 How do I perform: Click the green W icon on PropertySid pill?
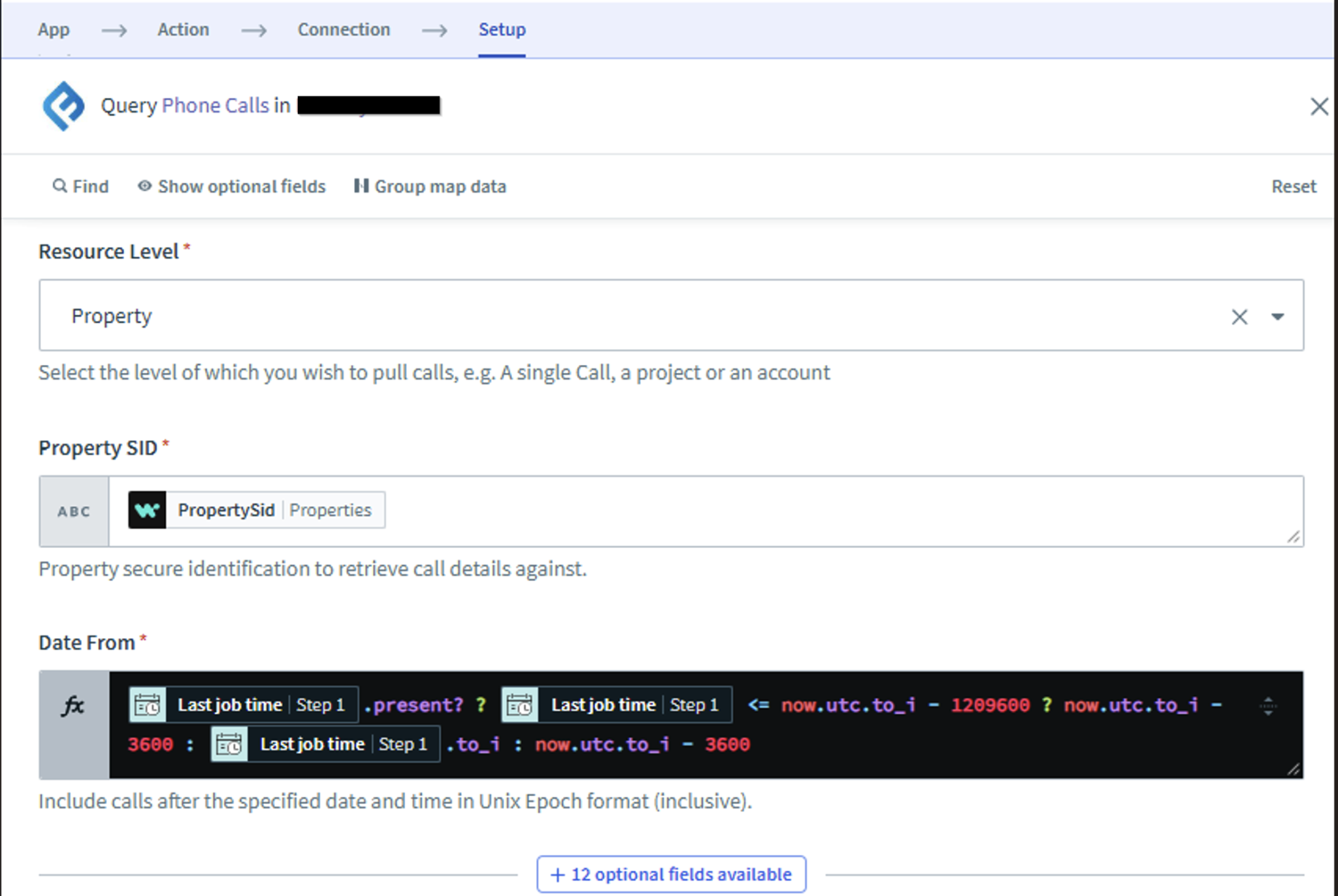pos(147,510)
